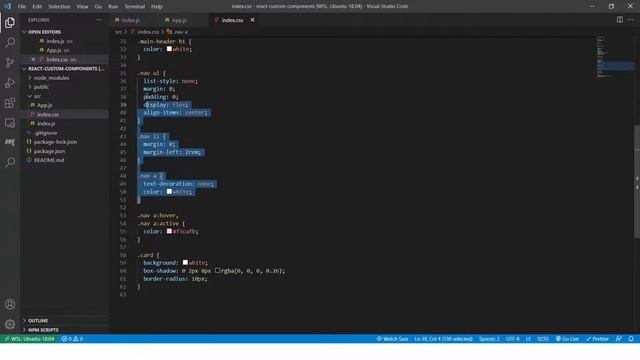Screen dimensions: 640x360
Task: Open errors and warnings problems indicator
Action: coord(72,339)
